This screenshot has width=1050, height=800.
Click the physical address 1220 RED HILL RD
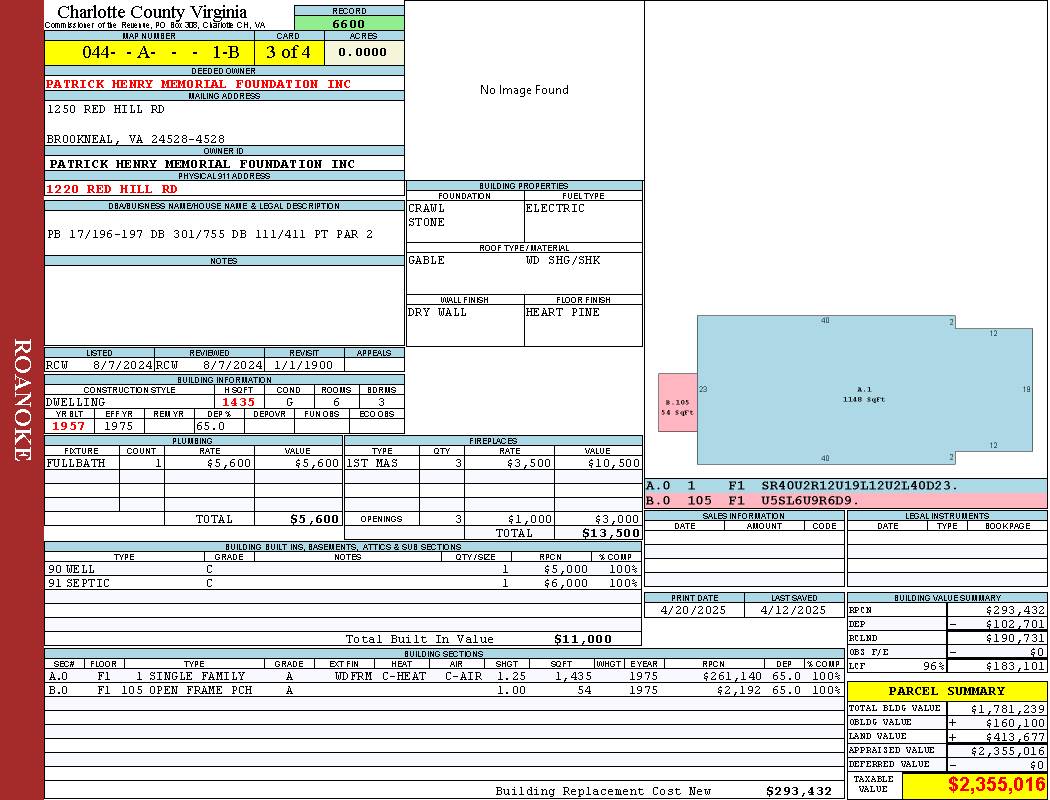point(112,189)
